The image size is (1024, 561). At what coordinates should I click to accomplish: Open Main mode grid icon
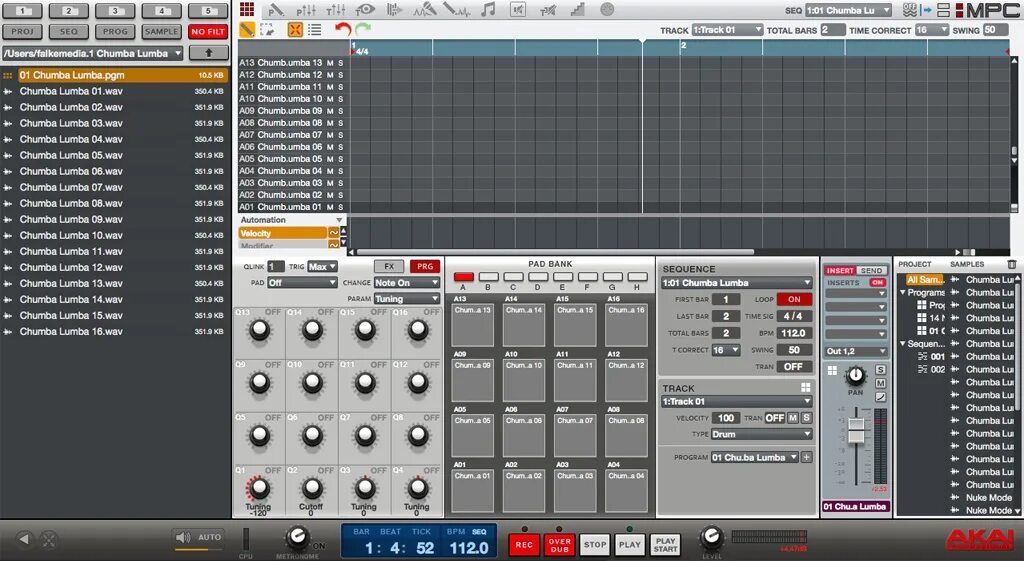tap(247, 9)
